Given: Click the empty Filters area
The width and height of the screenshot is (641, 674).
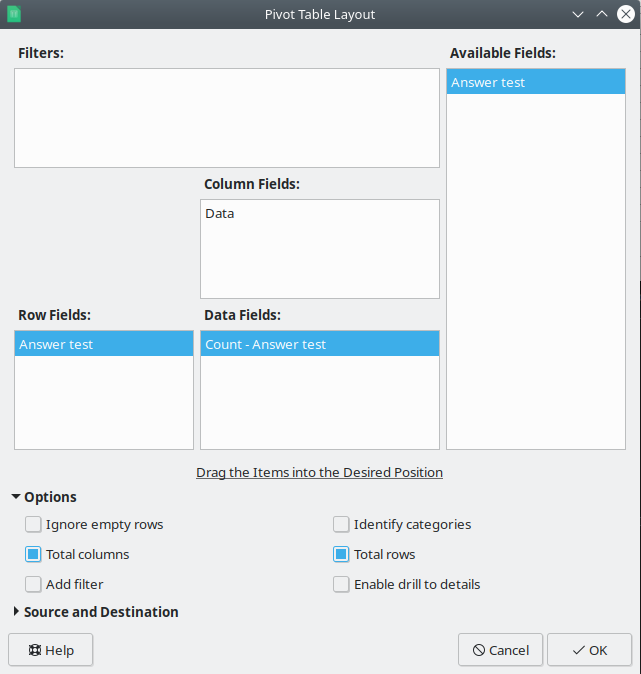Looking at the screenshot, I should click(x=226, y=117).
